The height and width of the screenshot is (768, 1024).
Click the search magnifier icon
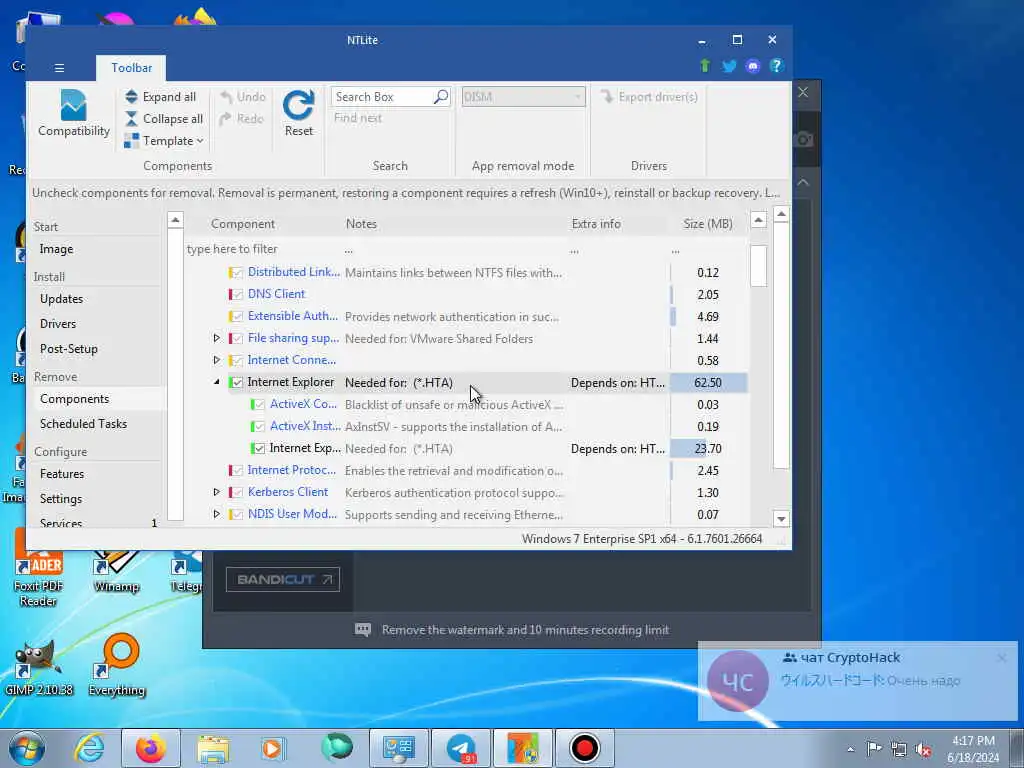click(441, 97)
